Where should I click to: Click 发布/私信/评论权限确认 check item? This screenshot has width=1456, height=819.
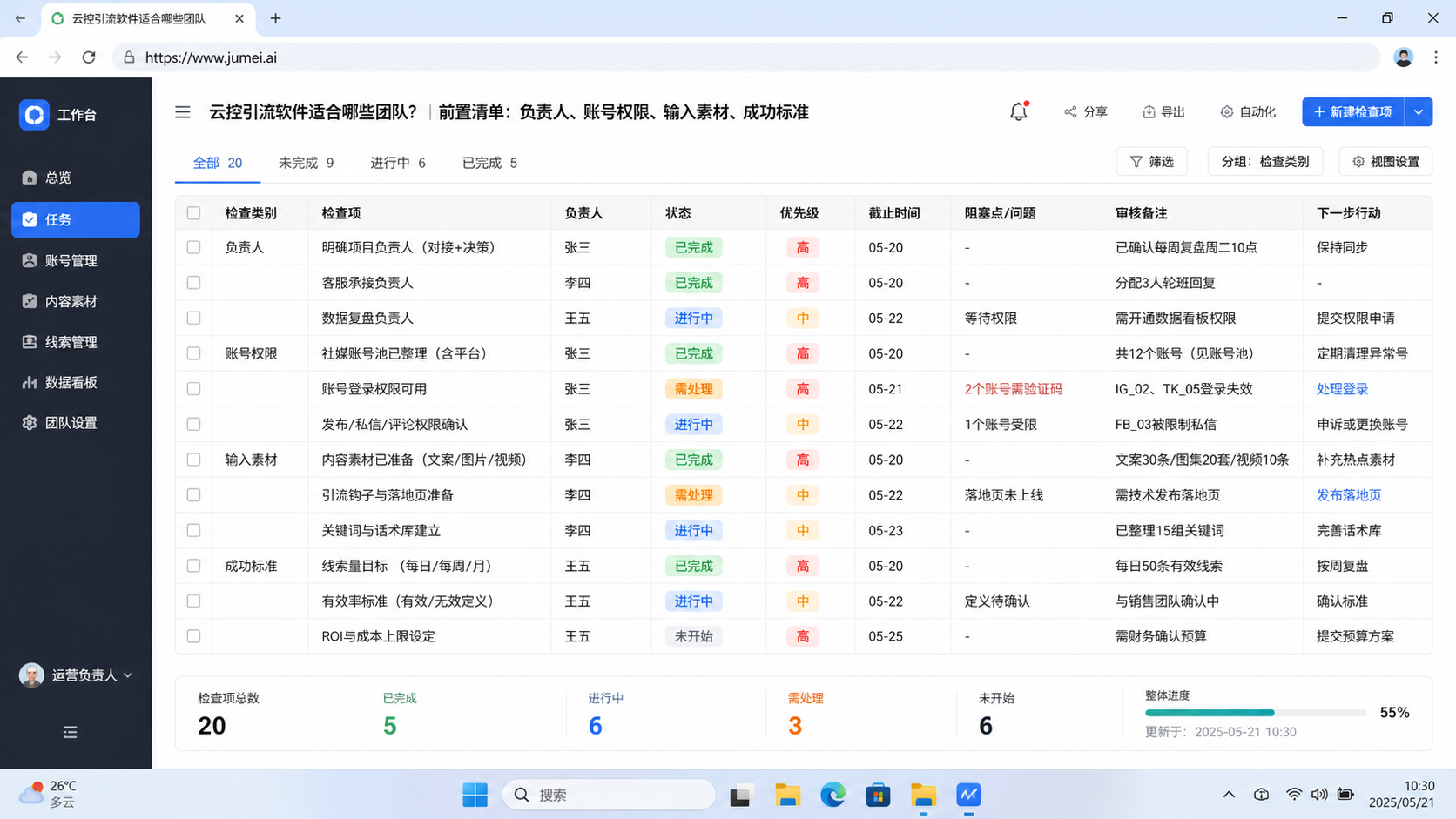(x=394, y=425)
